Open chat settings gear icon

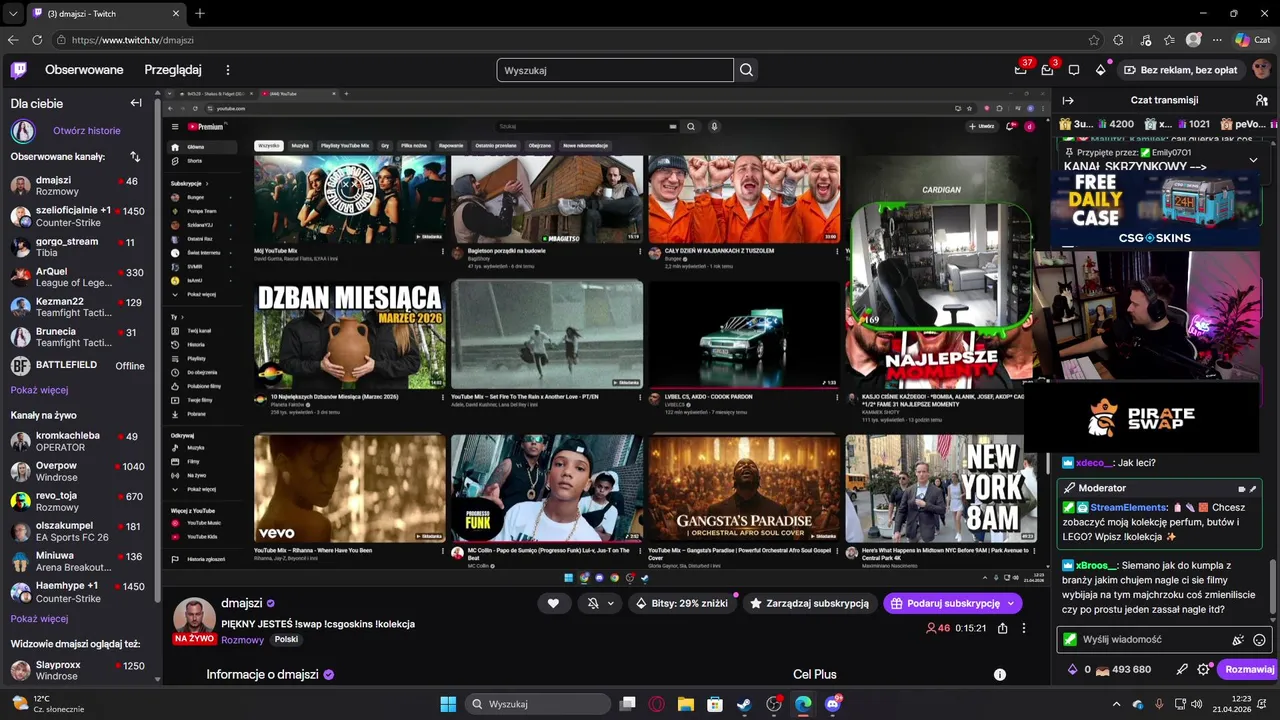pyautogui.click(x=1203, y=670)
